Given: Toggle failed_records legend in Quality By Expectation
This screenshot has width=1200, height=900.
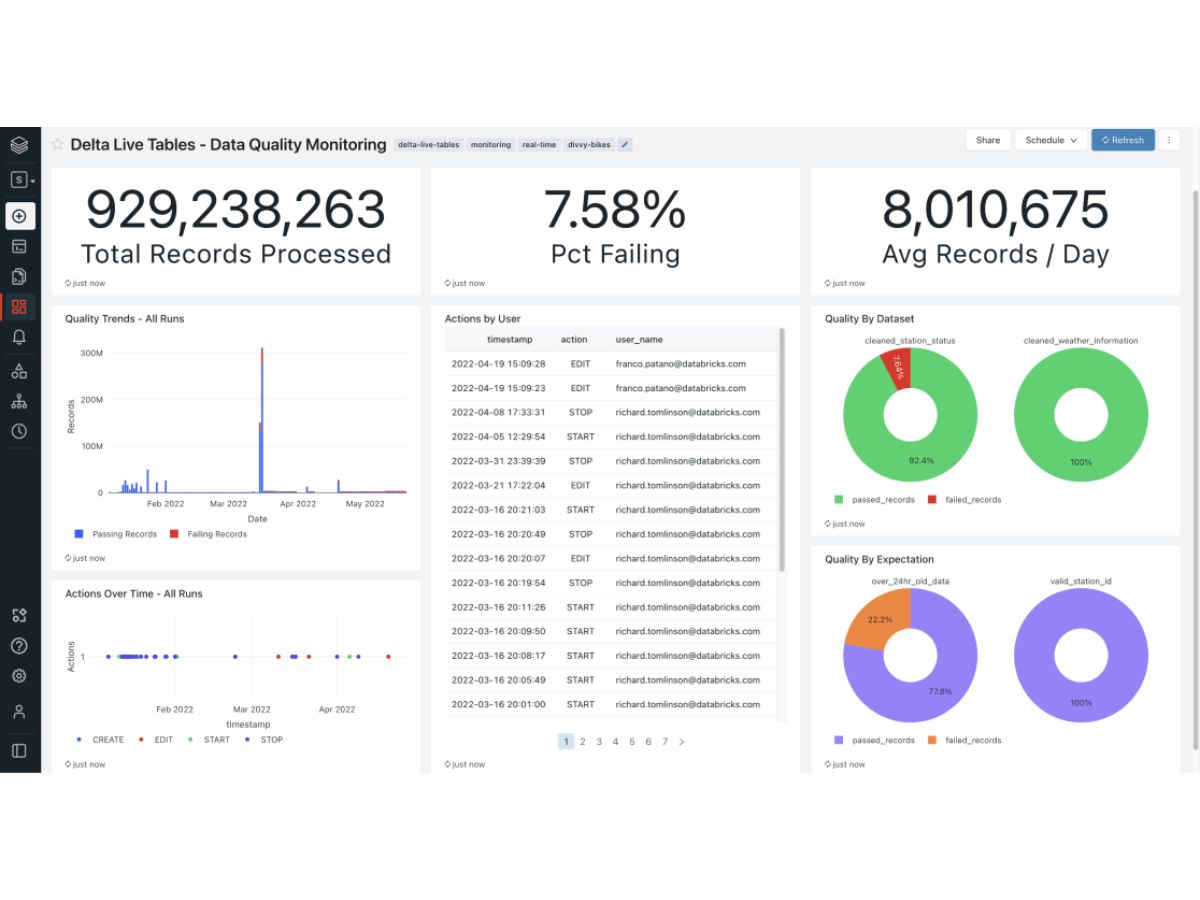Looking at the screenshot, I should click(x=963, y=740).
